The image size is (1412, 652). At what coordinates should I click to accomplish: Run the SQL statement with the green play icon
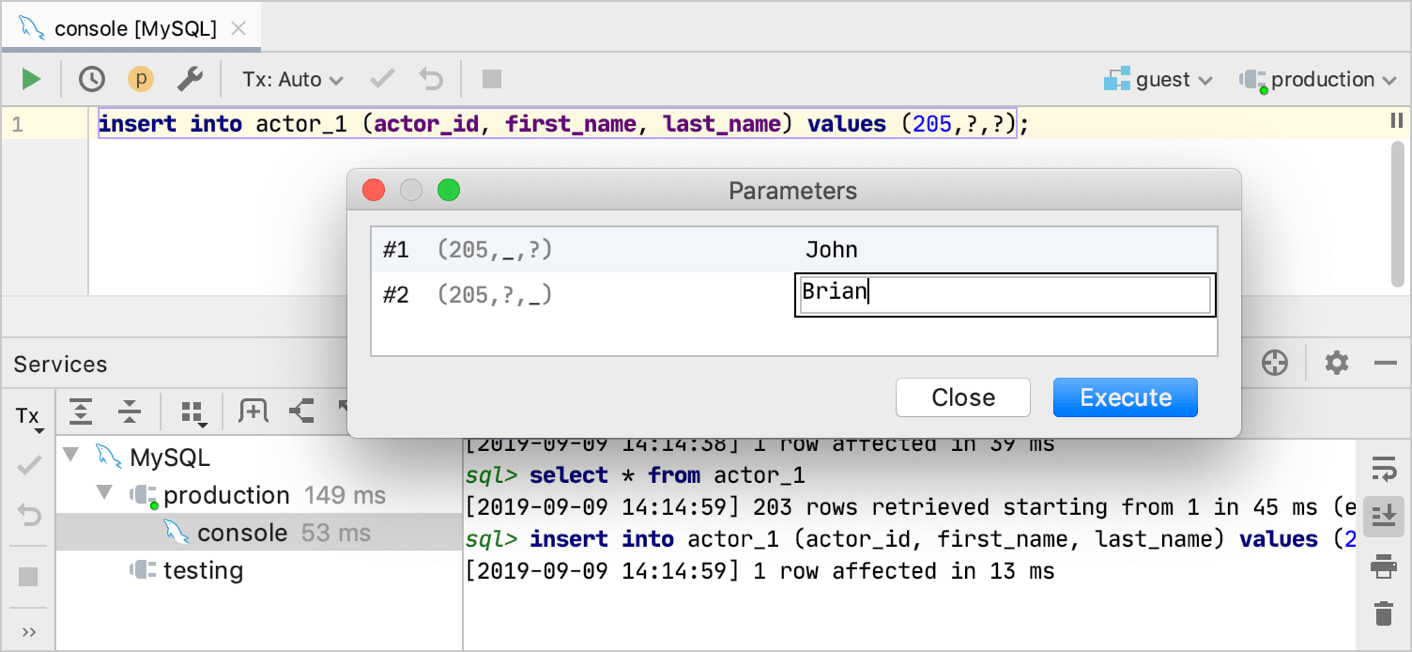29,79
